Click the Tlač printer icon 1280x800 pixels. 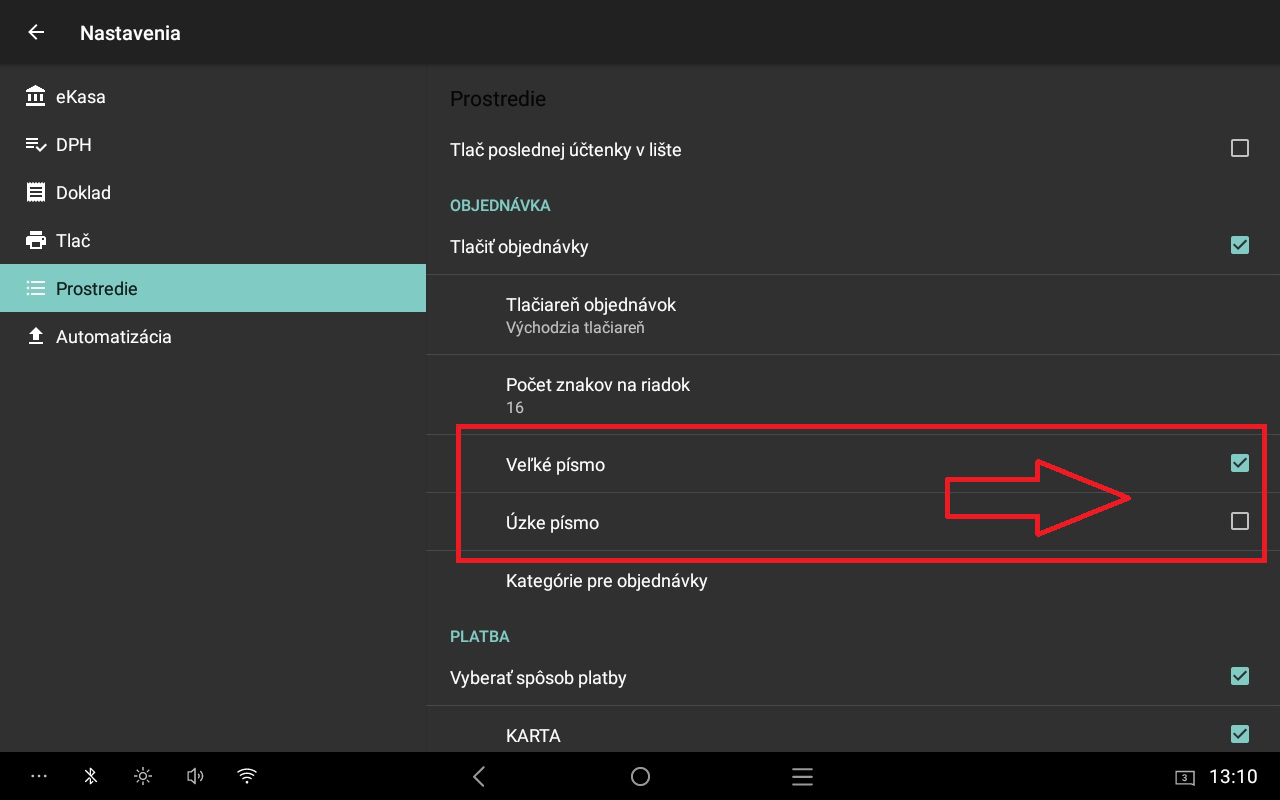36,241
